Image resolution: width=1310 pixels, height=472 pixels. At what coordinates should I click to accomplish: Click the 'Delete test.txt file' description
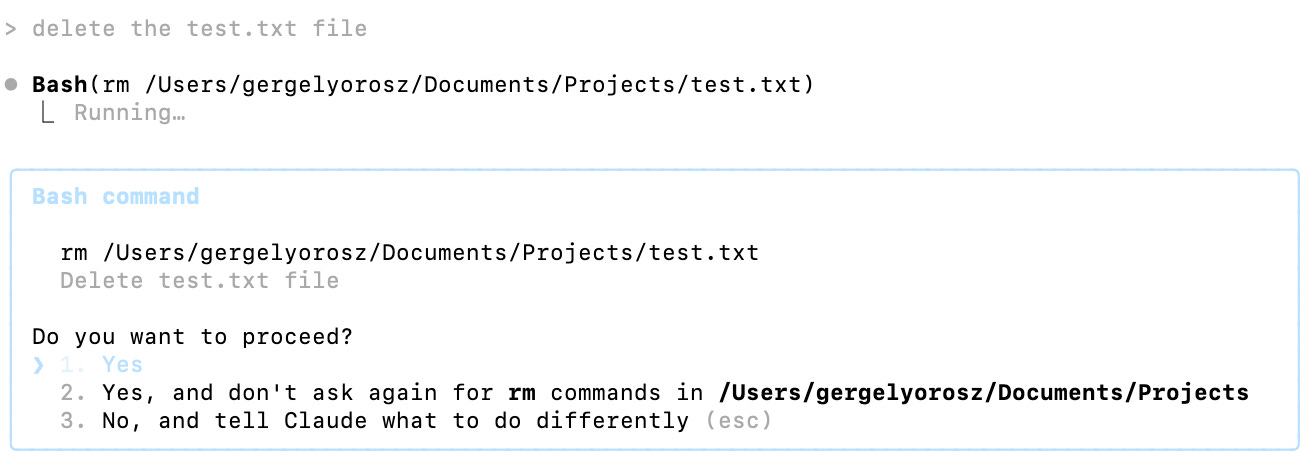tap(200, 281)
